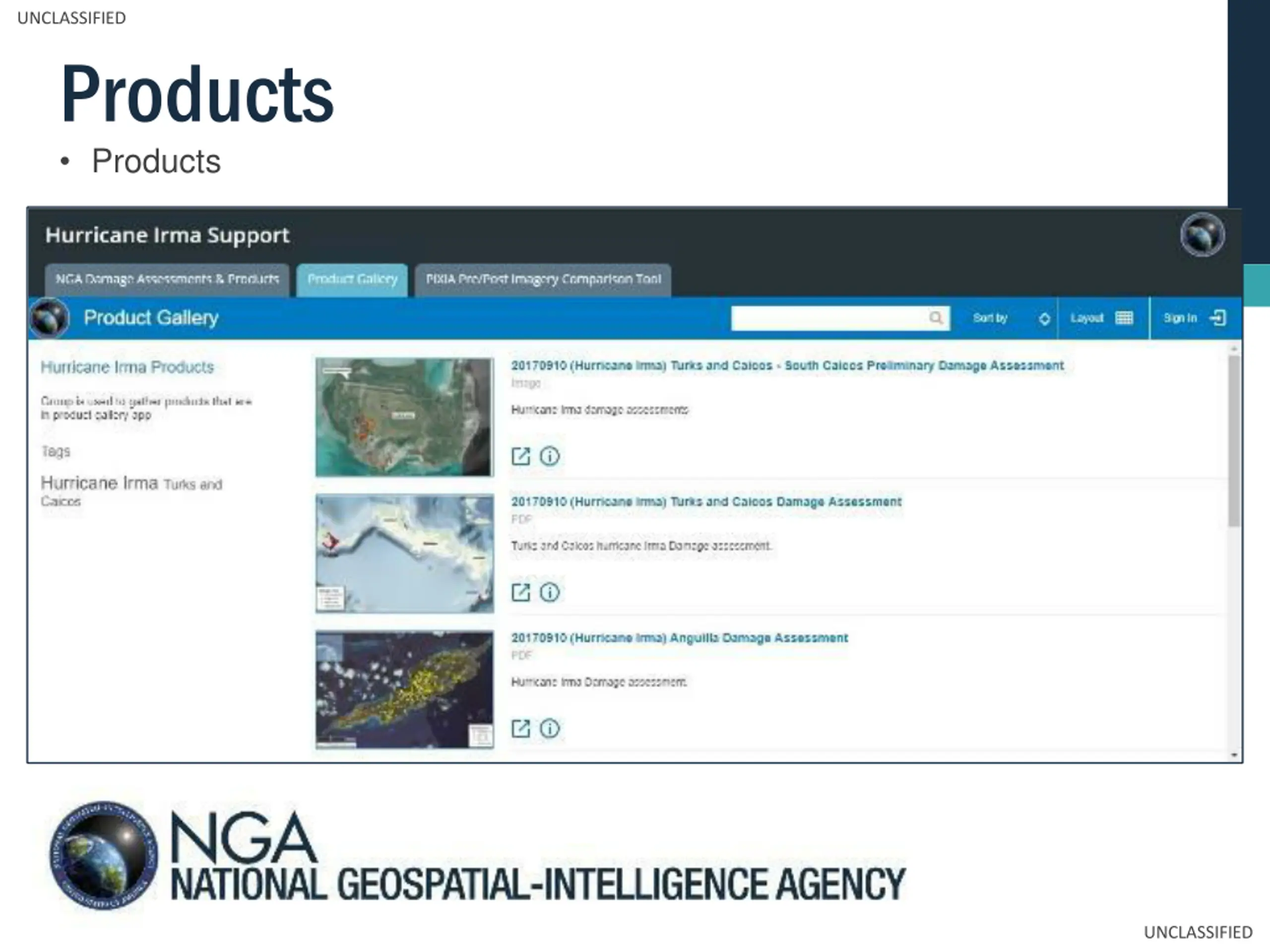Click the magnifier search icon in the search box
The width and height of the screenshot is (1270, 952).
click(x=936, y=318)
